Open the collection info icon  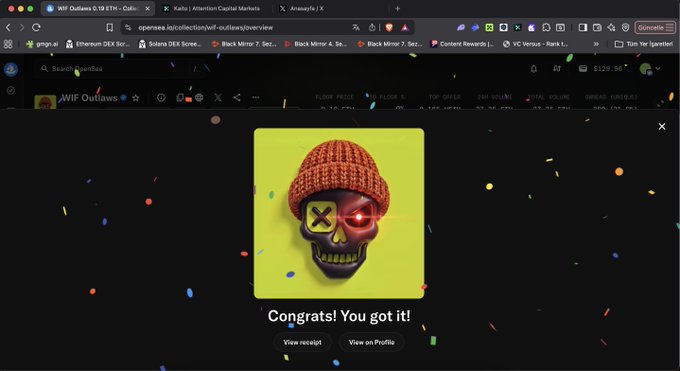(x=161, y=98)
